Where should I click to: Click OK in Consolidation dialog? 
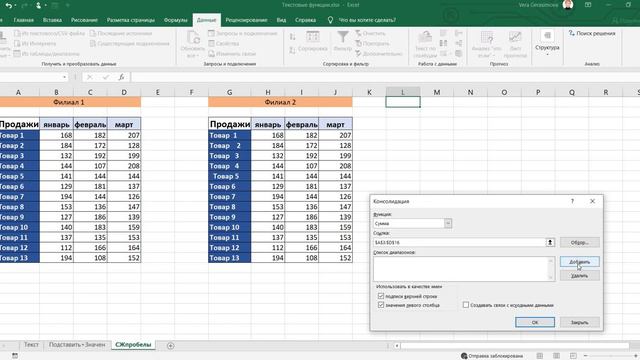[x=535, y=322]
